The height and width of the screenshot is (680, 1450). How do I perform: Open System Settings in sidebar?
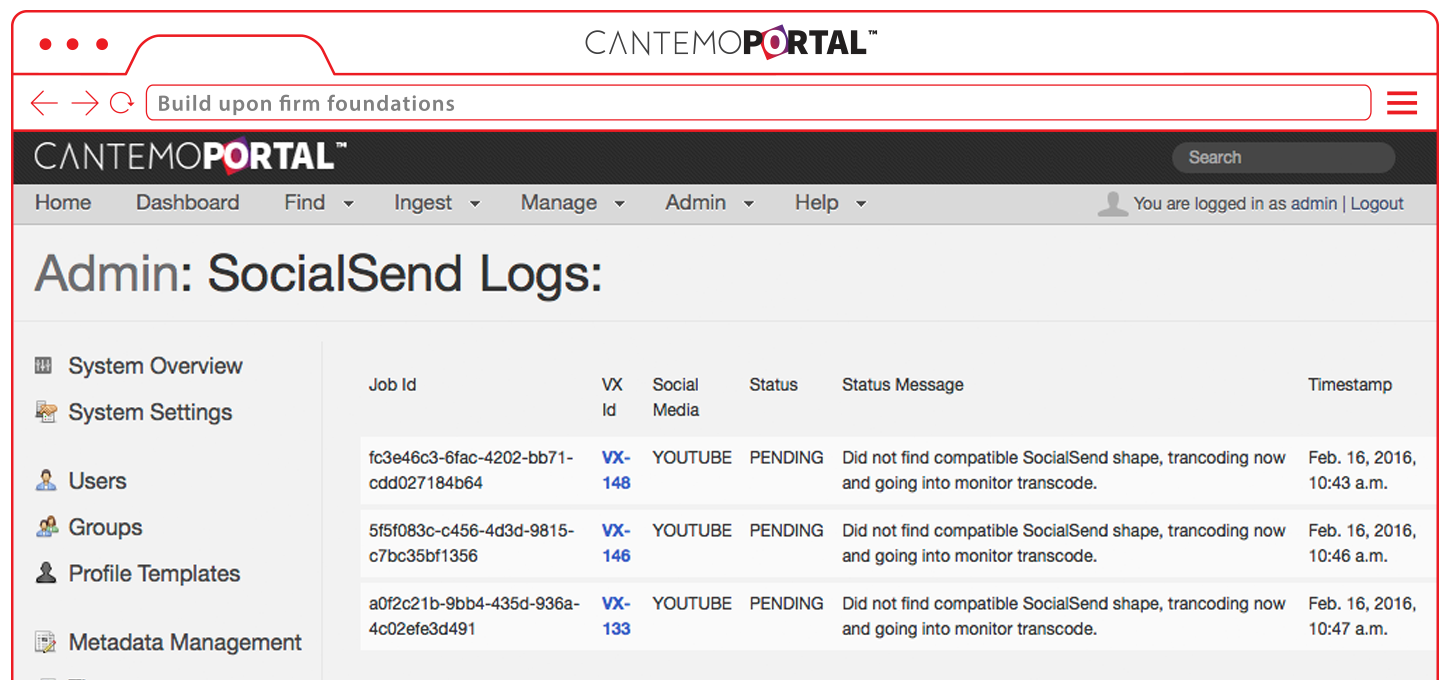[150, 412]
